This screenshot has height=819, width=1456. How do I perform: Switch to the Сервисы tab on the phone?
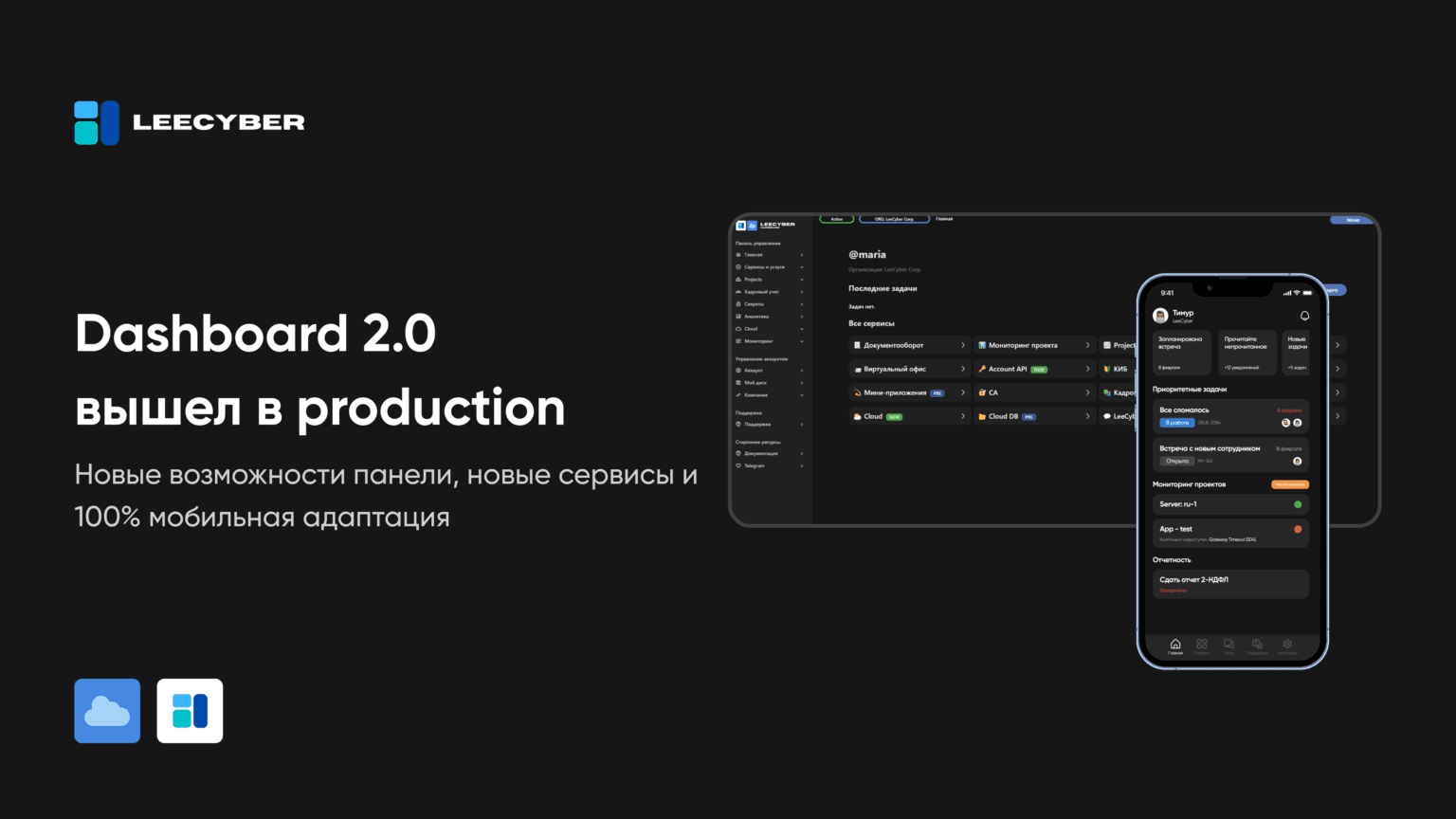(1202, 644)
